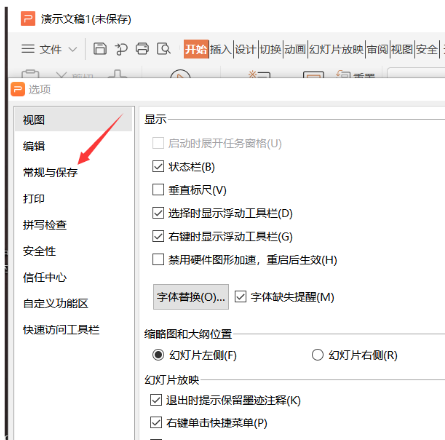Click the Undo icon in quick toolbar
The height and width of the screenshot is (440, 445).
(x=121, y=49)
